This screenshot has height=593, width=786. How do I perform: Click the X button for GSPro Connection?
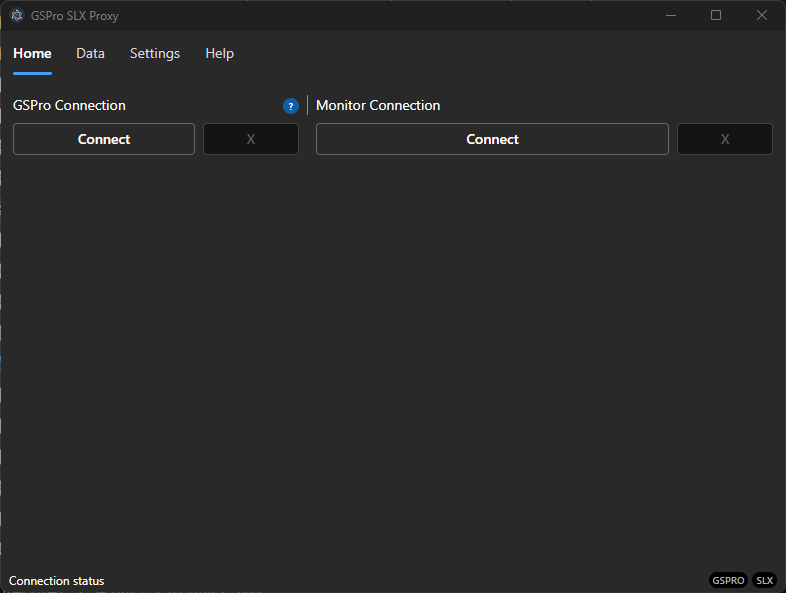[251, 139]
